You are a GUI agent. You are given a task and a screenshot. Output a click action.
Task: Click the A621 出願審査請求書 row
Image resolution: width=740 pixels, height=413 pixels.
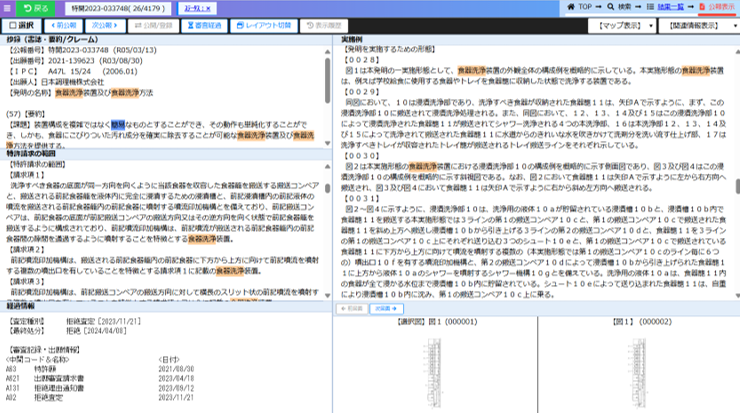[x=100, y=379]
